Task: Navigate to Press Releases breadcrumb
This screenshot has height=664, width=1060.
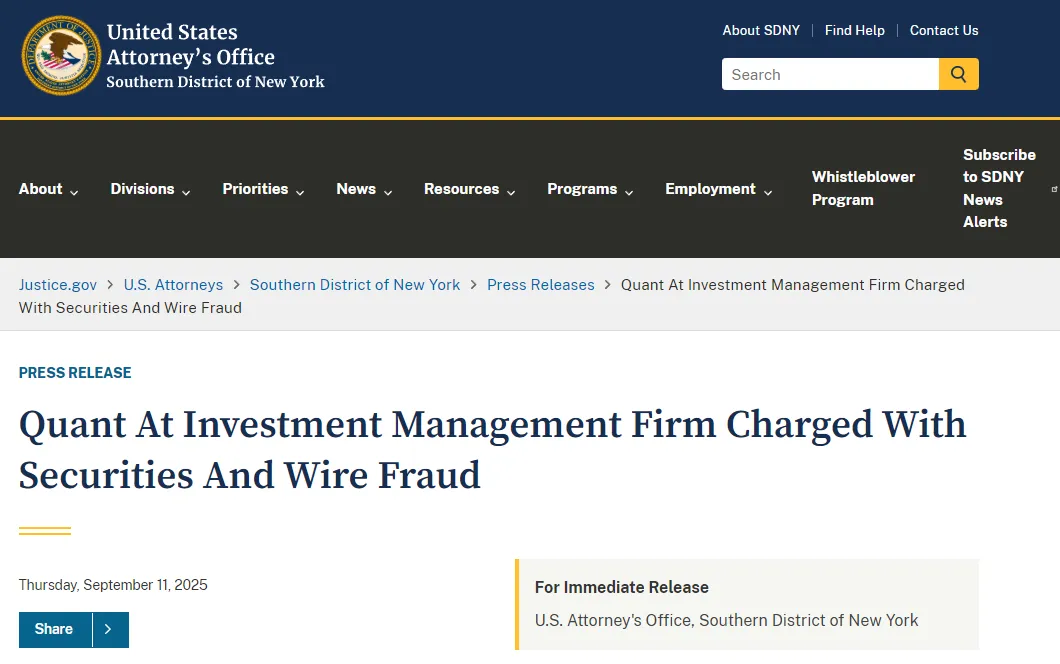Action: [541, 285]
